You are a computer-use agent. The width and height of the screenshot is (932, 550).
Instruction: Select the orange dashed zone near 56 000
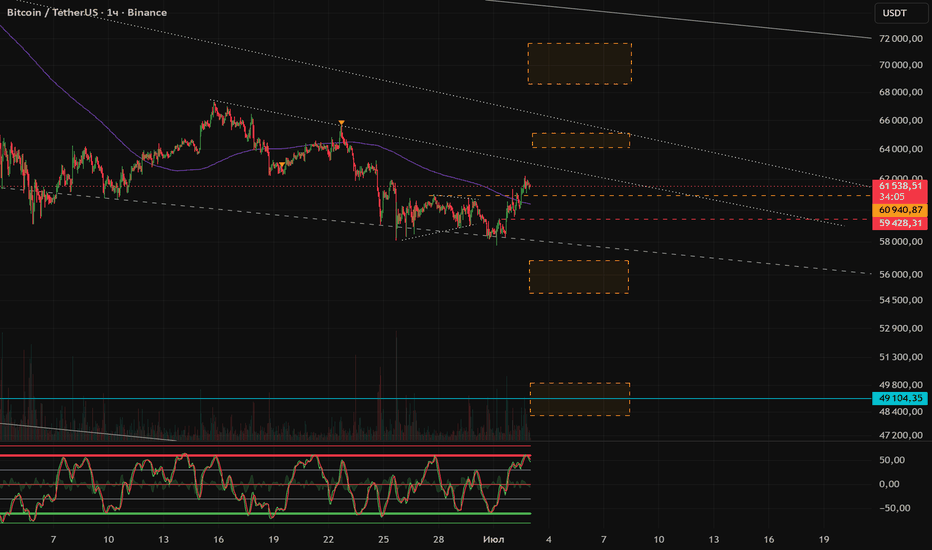579,277
